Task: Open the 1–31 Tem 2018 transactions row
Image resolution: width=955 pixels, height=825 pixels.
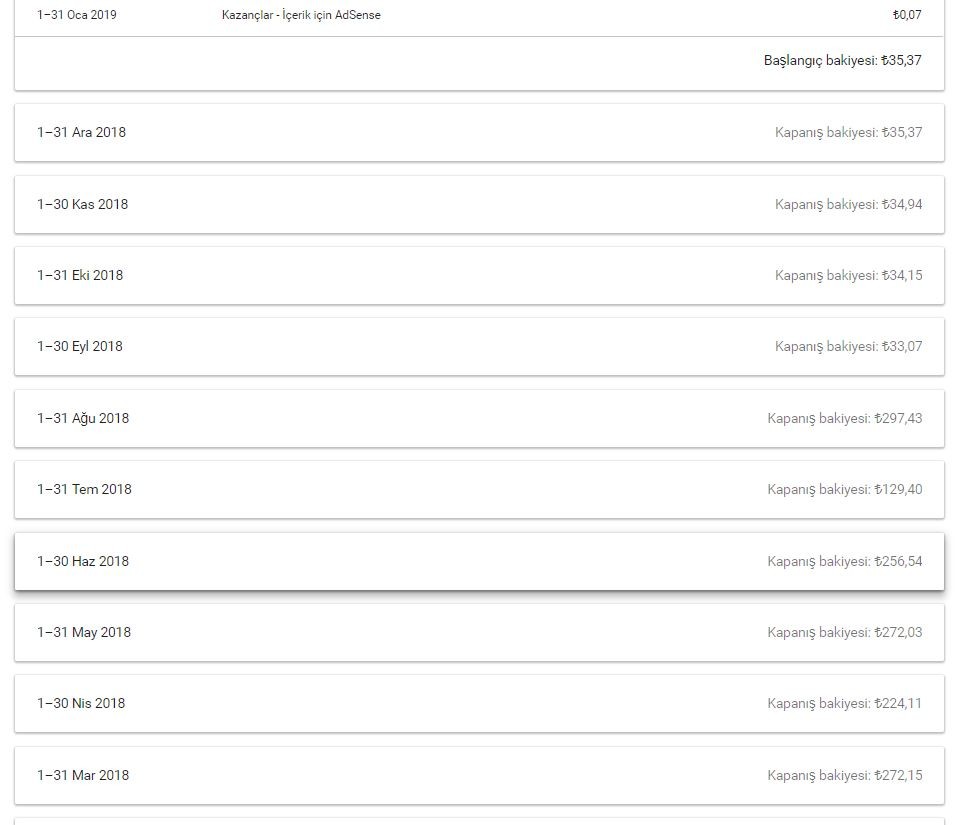Action: pos(479,490)
